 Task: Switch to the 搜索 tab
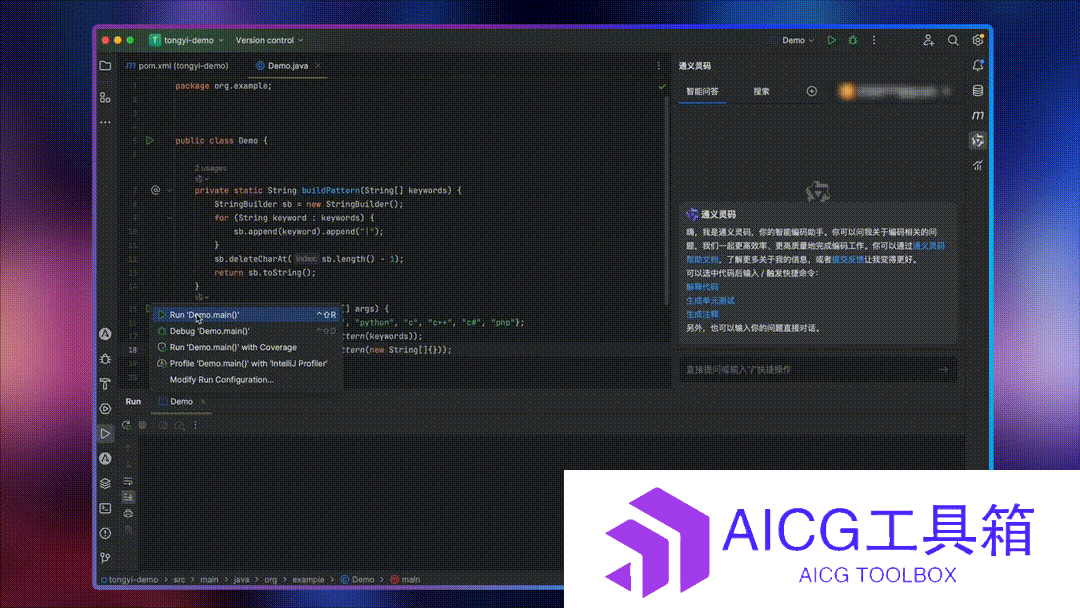click(x=761, y=91)
